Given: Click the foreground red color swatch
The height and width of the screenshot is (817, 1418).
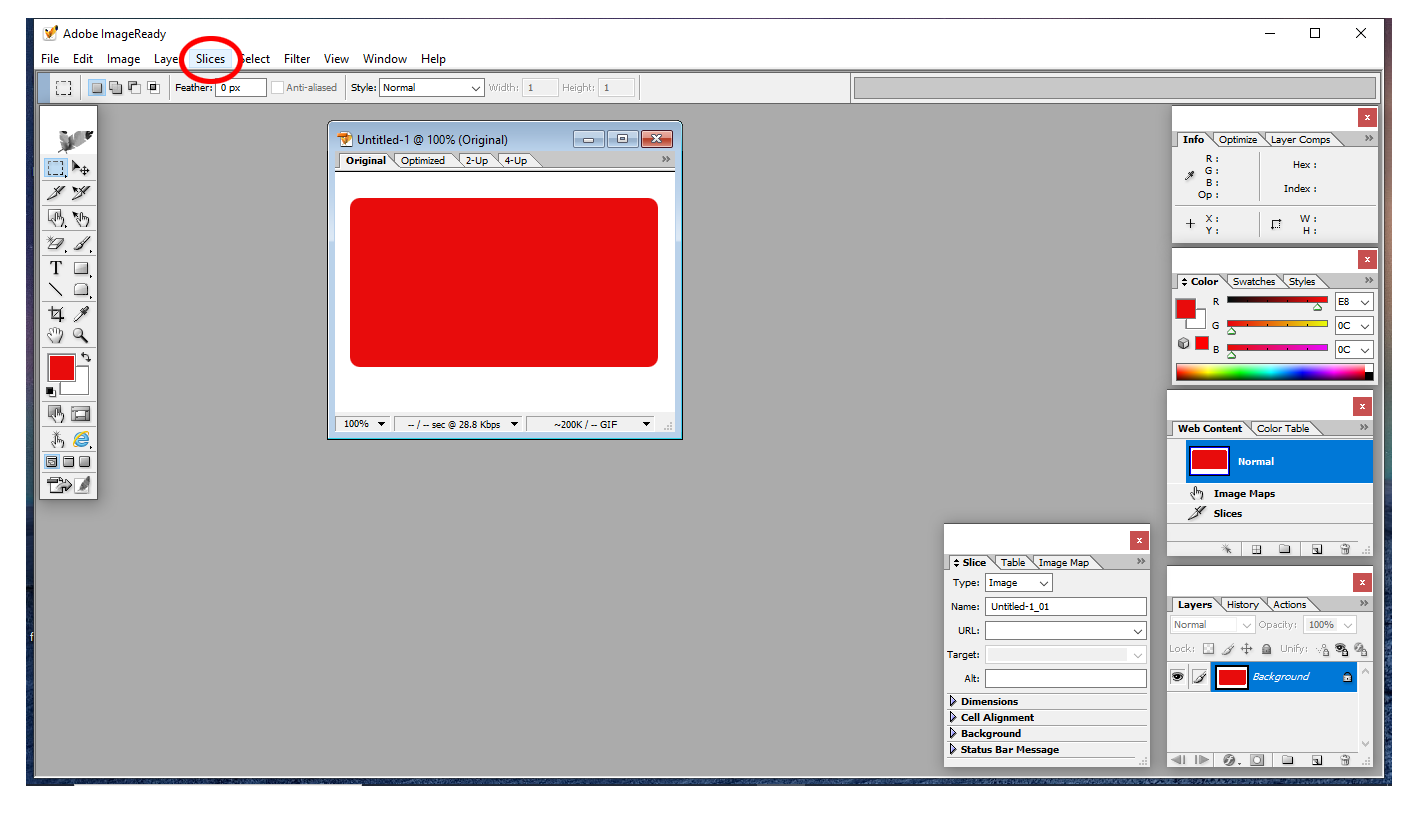Looking at the screenshot, I should click(x=61, y=367).
